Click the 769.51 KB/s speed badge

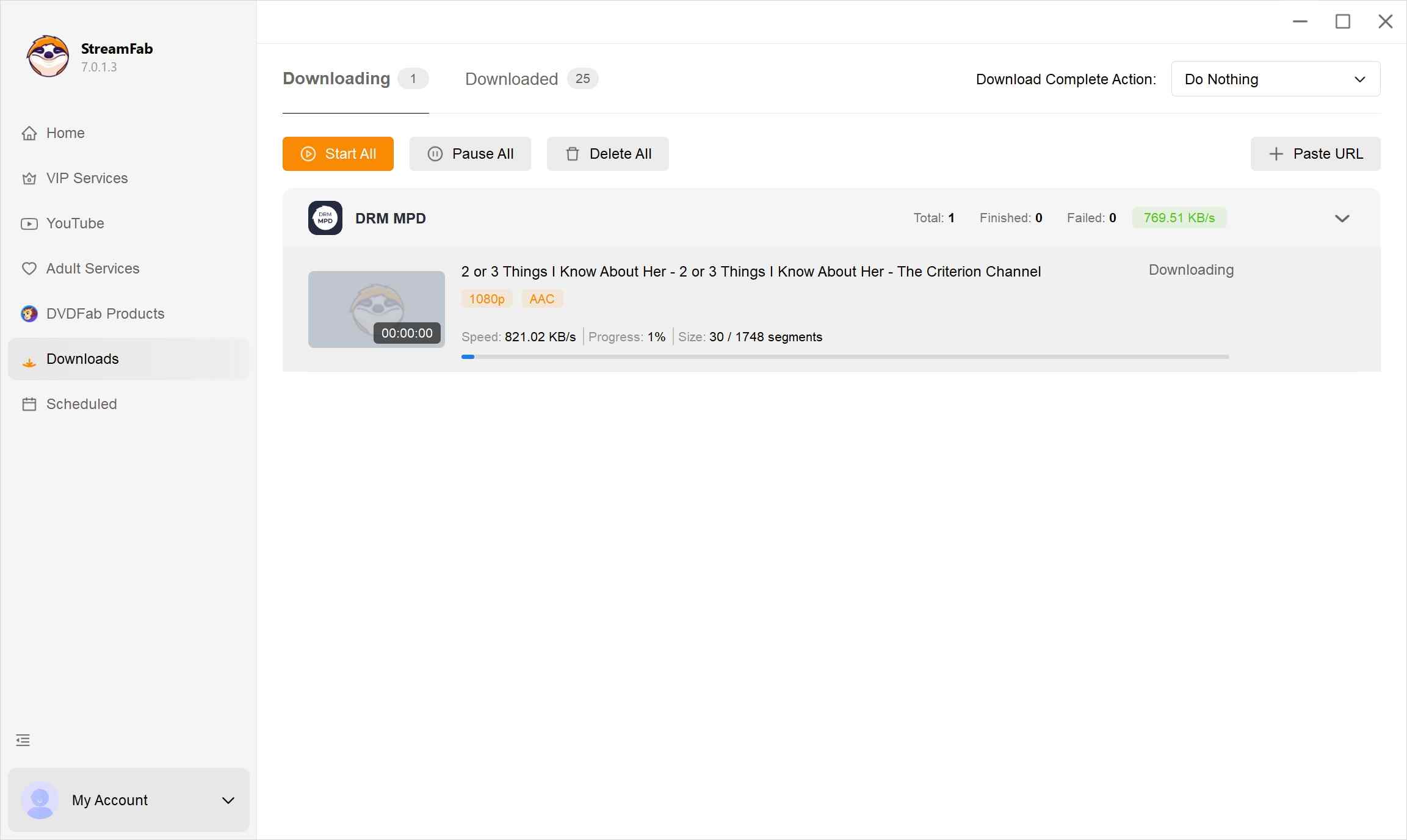1179,218
